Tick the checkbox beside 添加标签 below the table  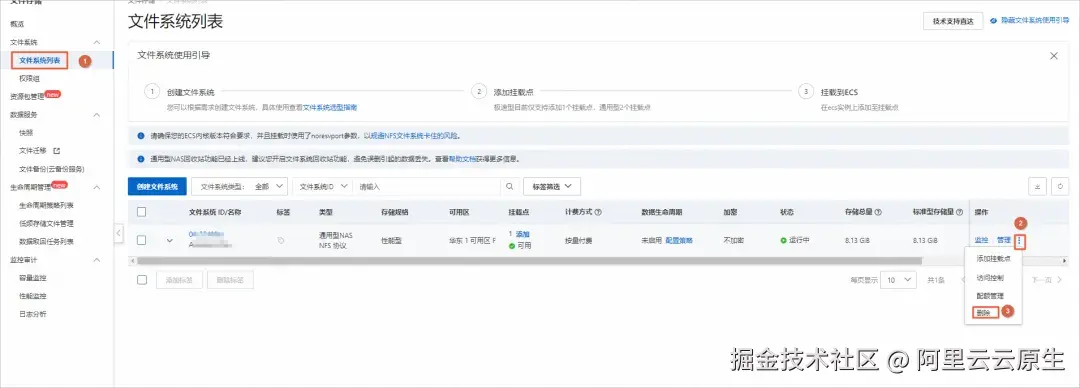point(142,280)
